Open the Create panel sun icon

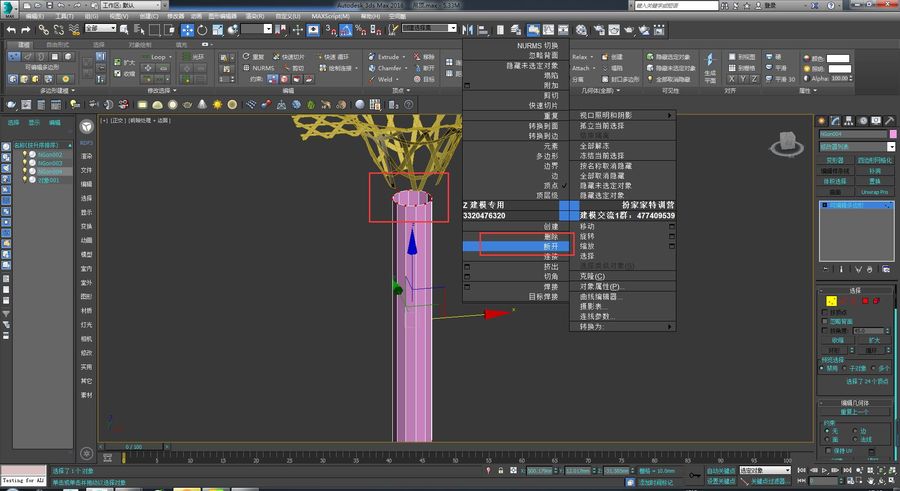pos(821,121)
